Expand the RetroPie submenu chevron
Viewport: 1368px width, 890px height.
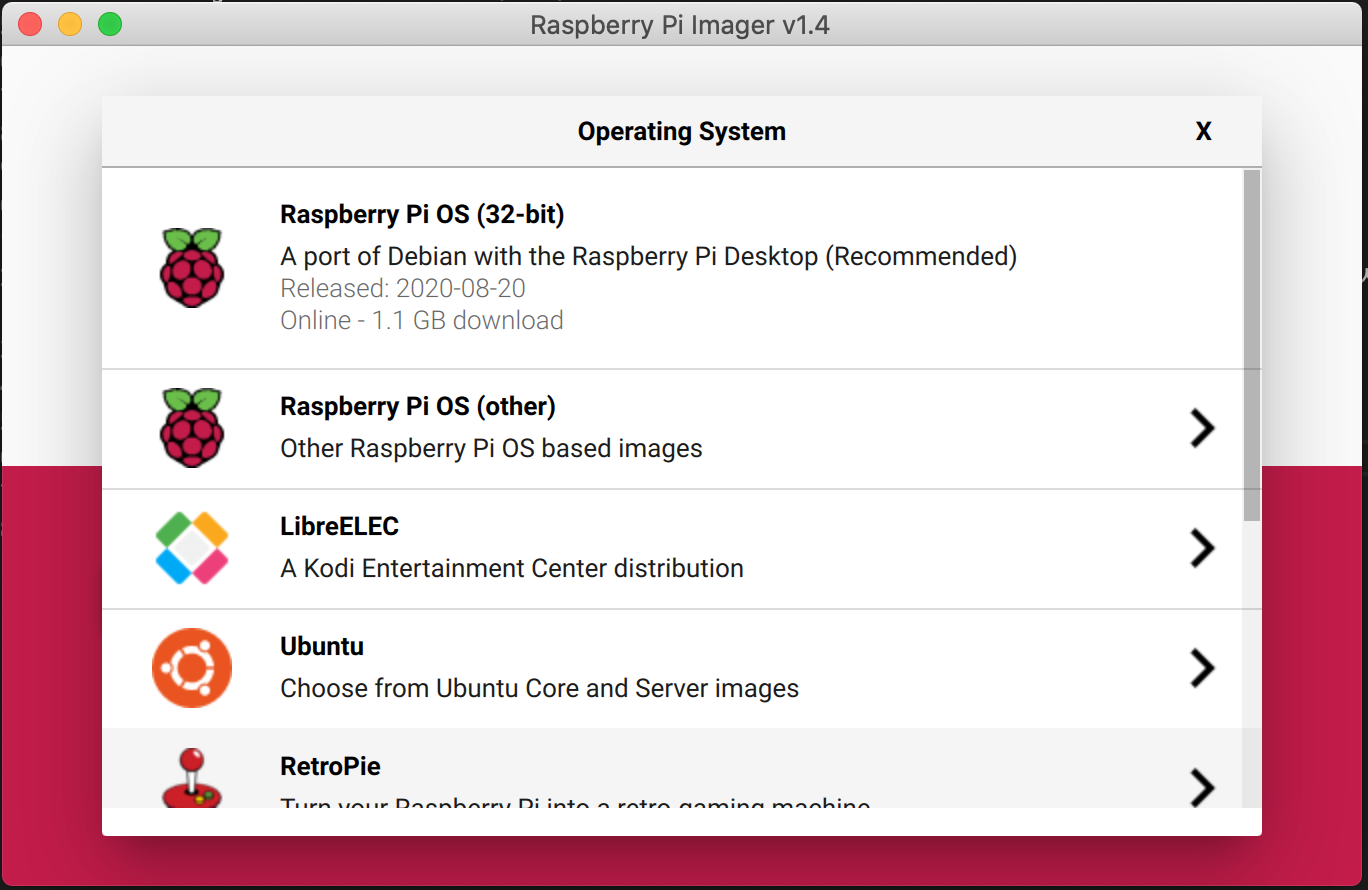point(1202,787)
